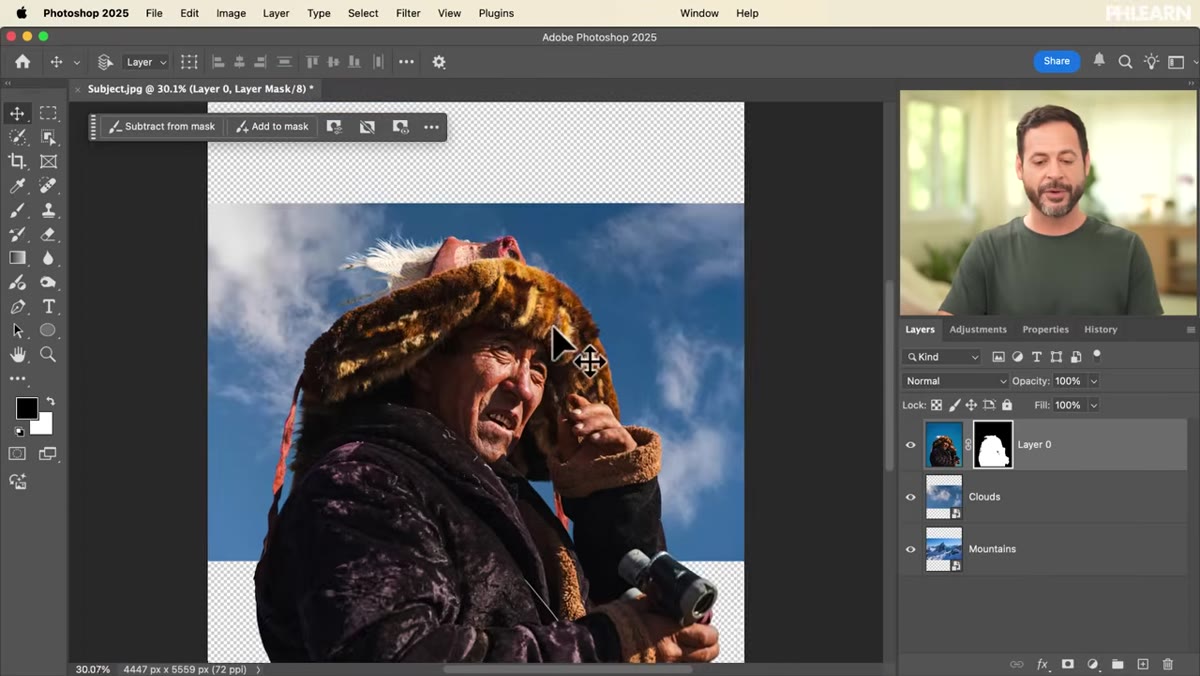The width and height of the screenshot is (1200, 676).
Task: Select the Ellipse shape tool
Action: 48,331
